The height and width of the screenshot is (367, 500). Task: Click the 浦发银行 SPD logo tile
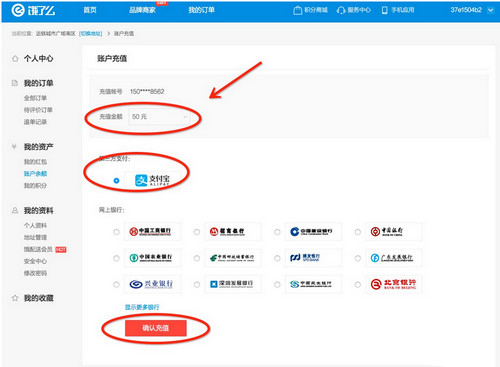313,258
